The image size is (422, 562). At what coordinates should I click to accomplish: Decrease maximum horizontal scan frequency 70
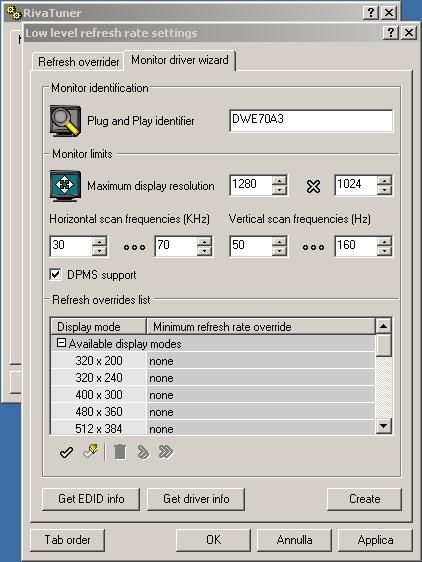pyautogui.click(x=204, y=251)
